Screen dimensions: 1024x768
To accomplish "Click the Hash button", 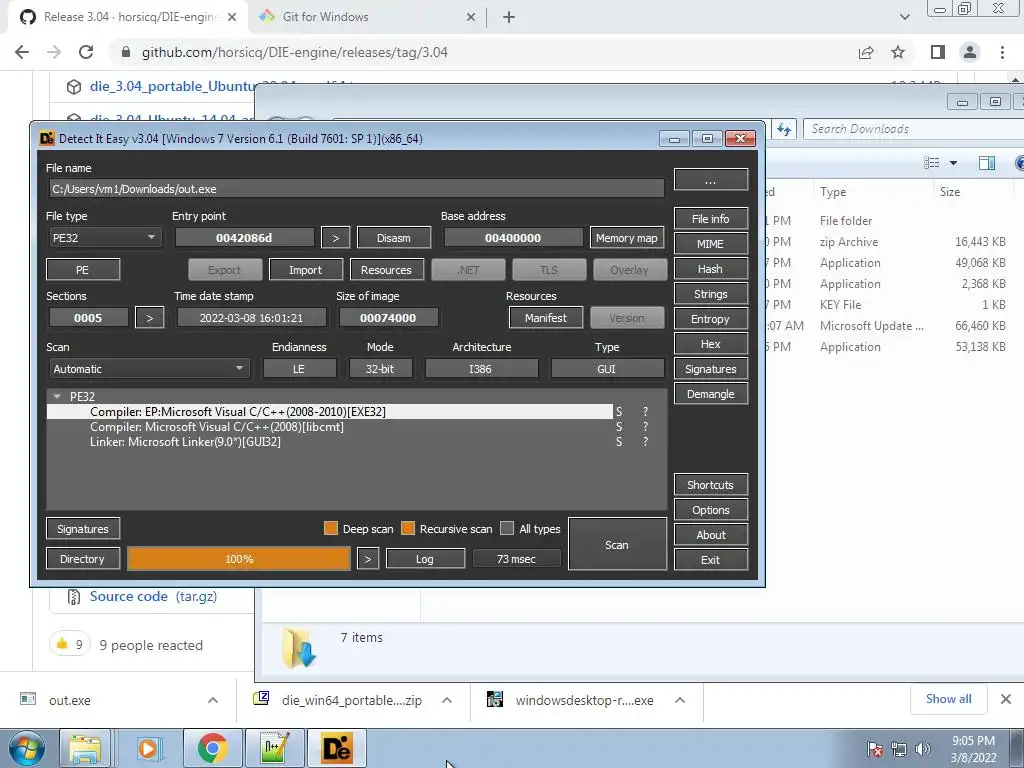I will click(x=711, y=269).
